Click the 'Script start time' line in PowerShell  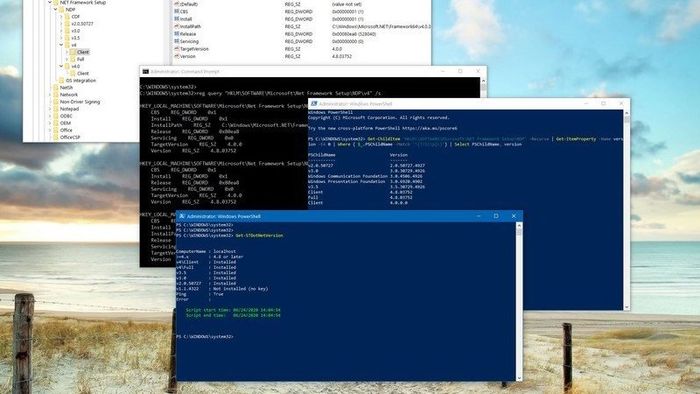233,310
